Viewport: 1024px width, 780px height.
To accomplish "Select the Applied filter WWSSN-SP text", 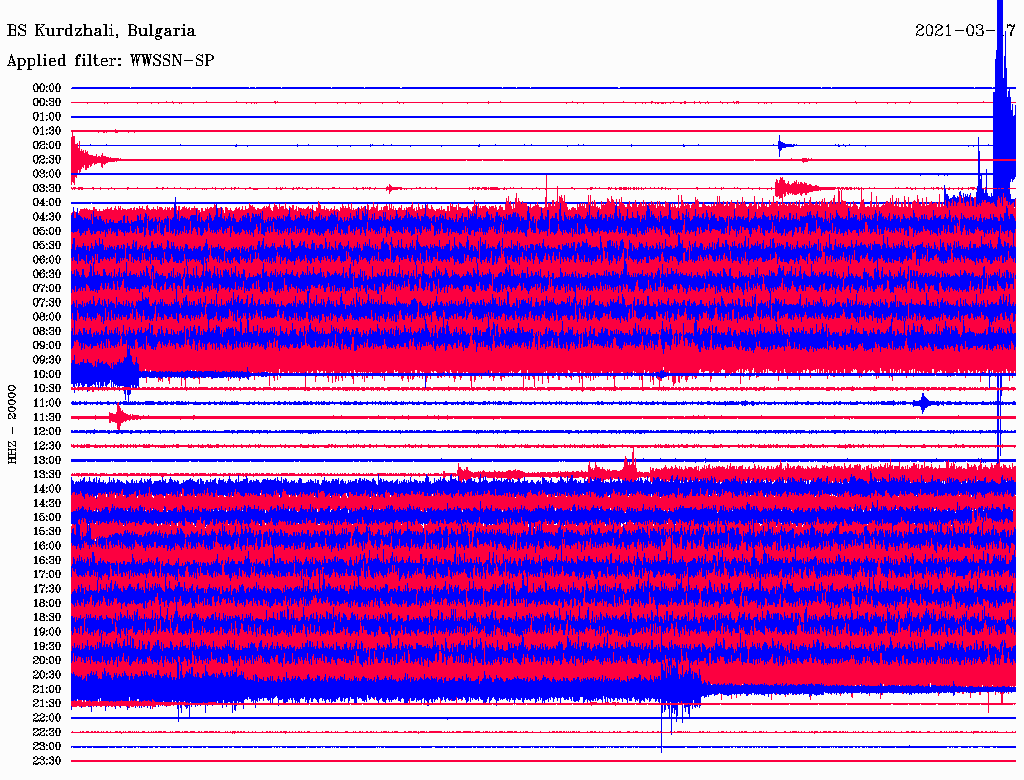I will pos(110,60).
